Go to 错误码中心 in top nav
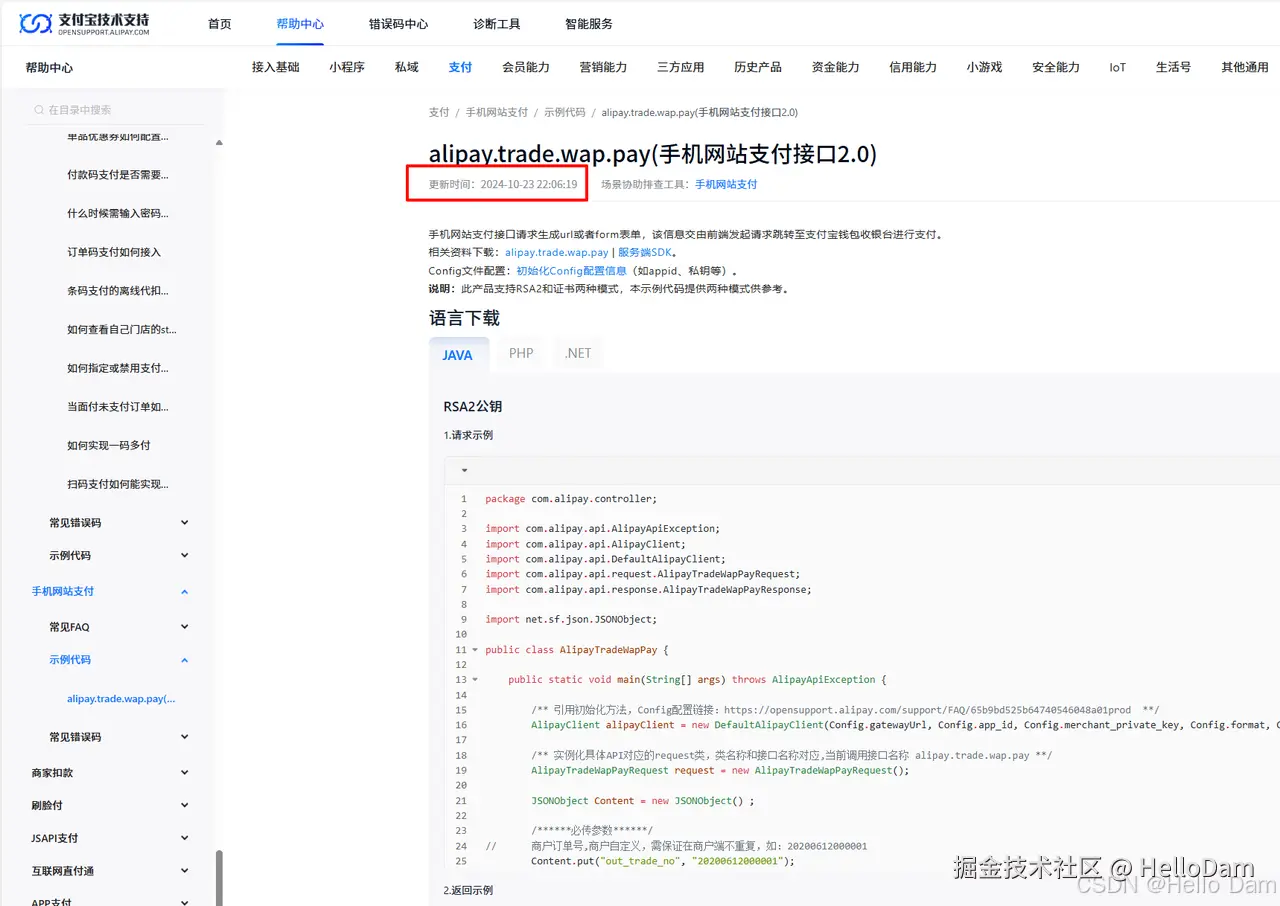The height and width of the screenshot is (906, 1280). point(398,24)
